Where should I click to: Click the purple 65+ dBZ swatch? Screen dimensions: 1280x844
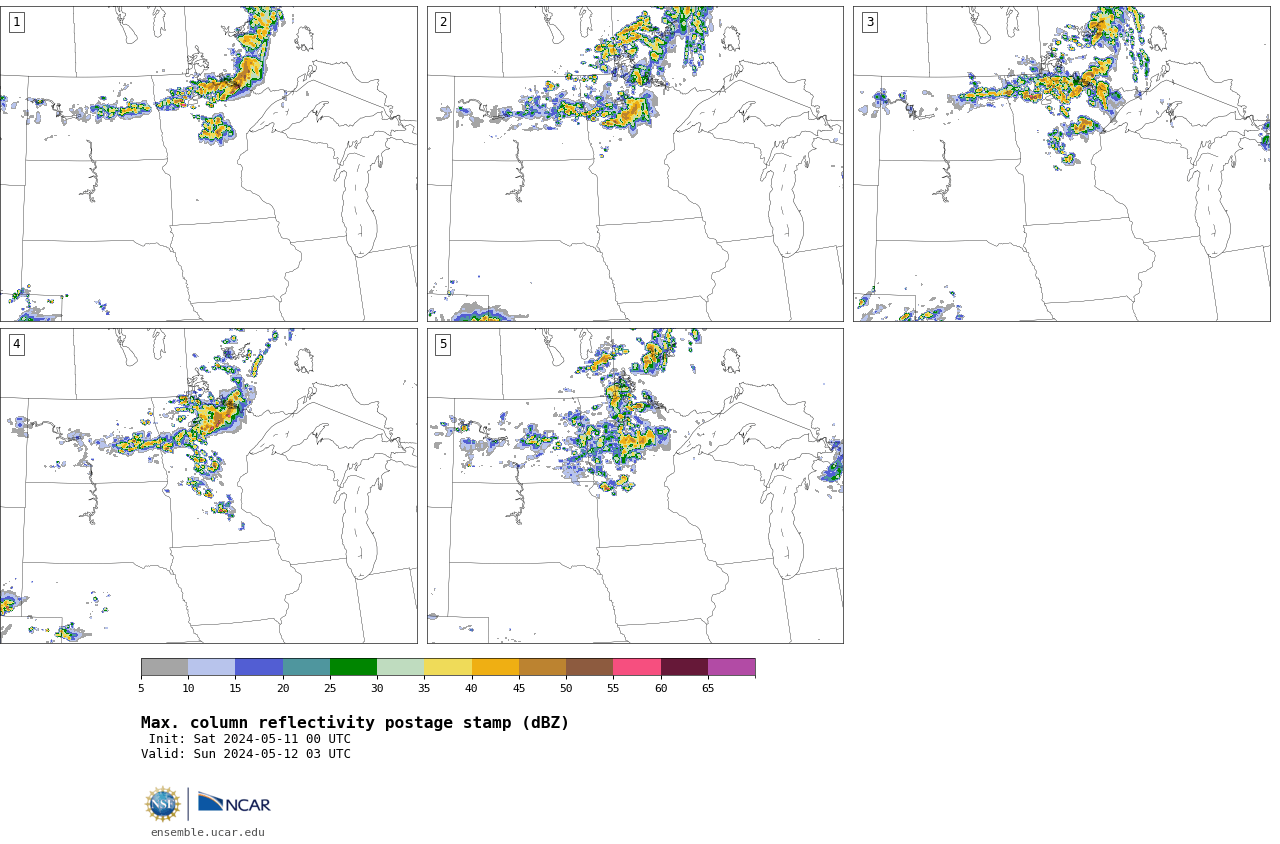[x=731, y=667]
